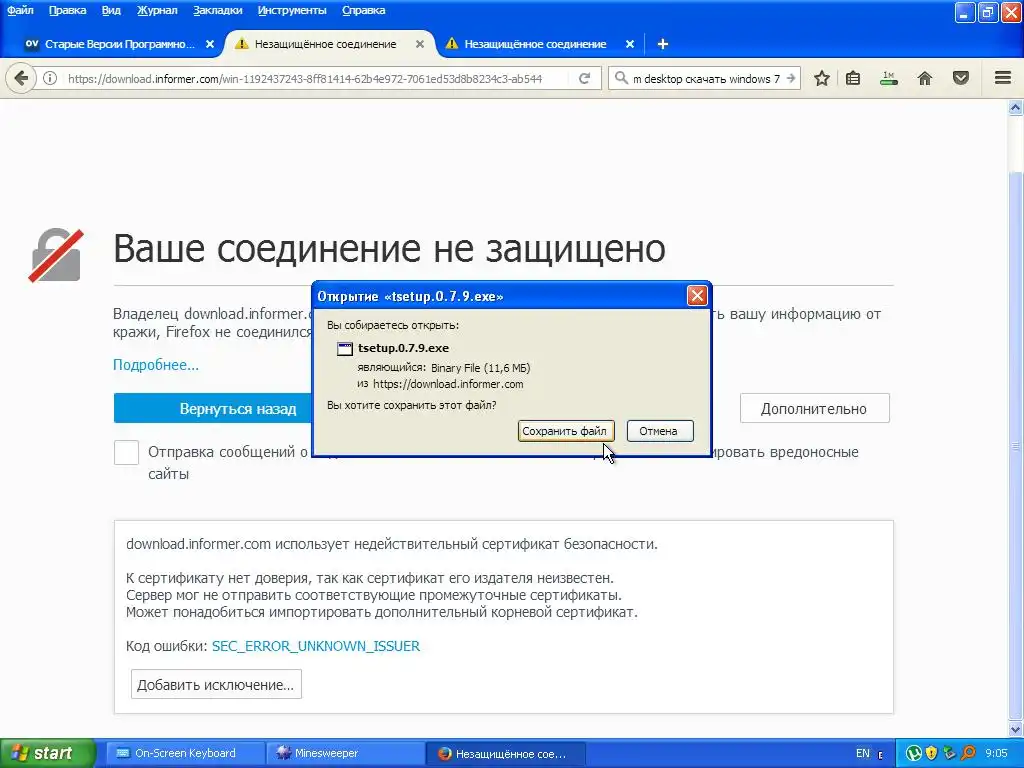This screenshot has height=768, width=1024.
Task: Click the security shield tray icon
Action: pyautogui.click(x=932, y=753)
